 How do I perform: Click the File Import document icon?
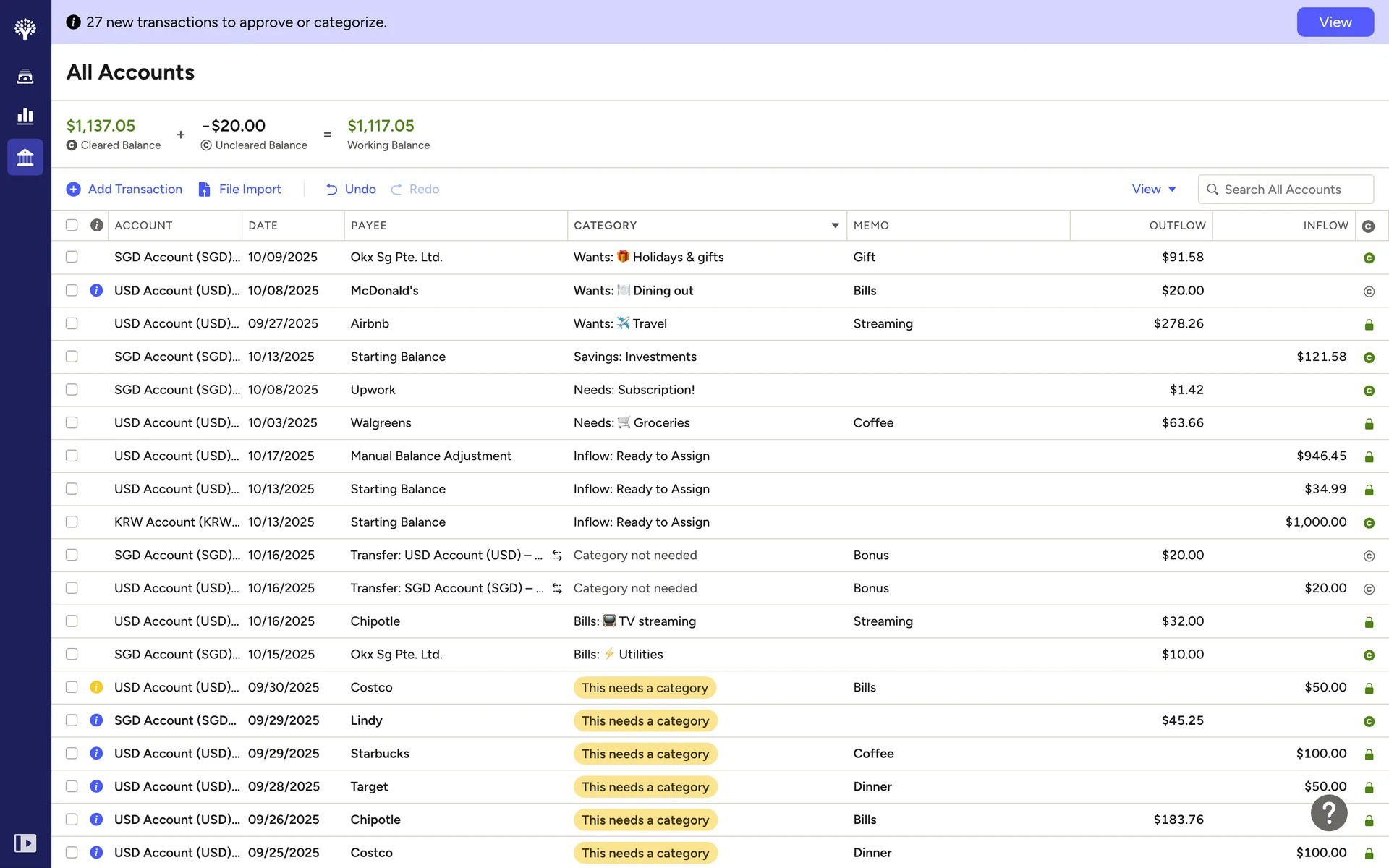[205, 190]
